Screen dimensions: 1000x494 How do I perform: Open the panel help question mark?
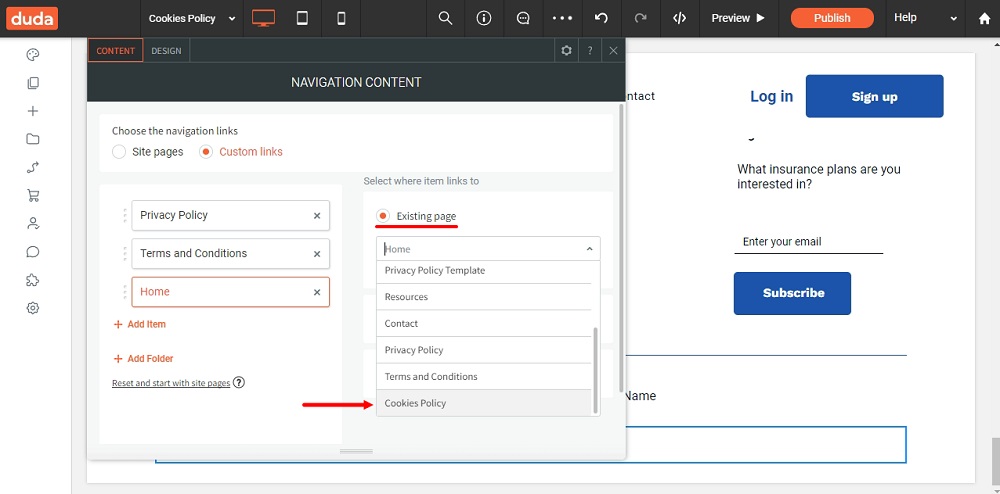(590, 50)
